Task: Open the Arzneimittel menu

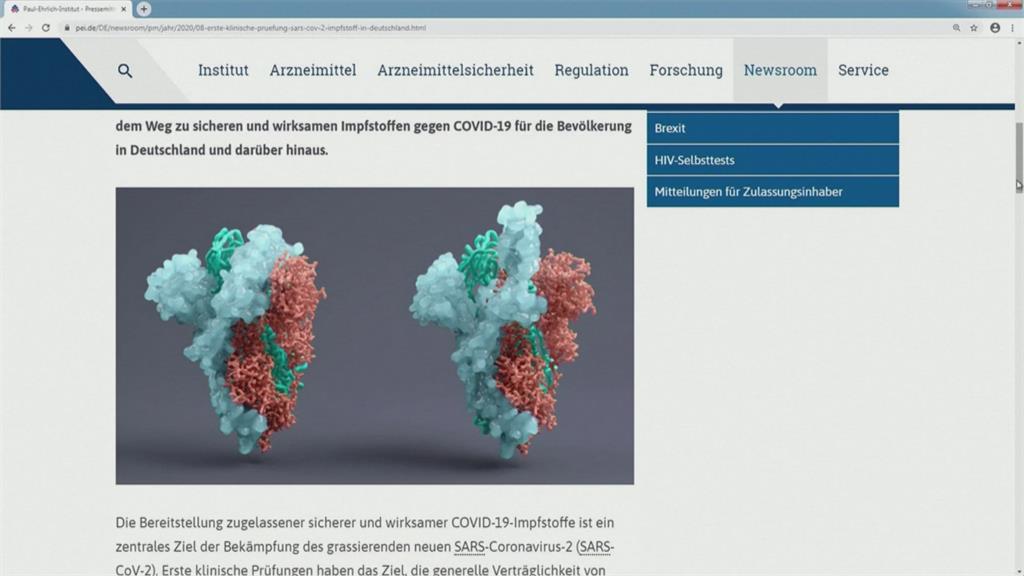Action: pyautogui.click(x=313, y=70)
